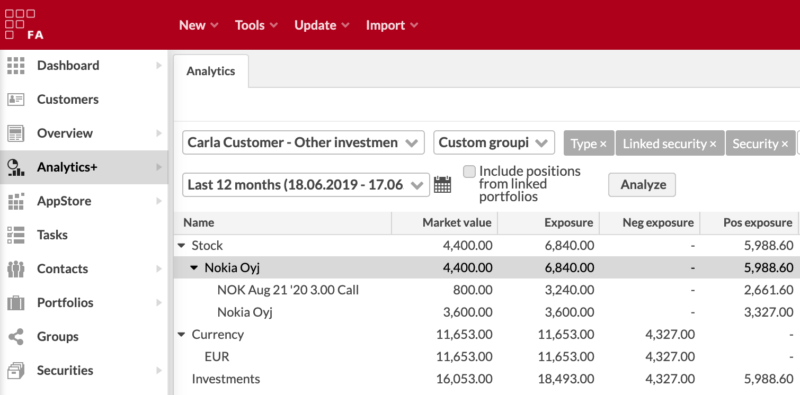Viewport: 800px width, 395px height.
Task: Sort by the Exposure column header
Action: pyautogui.click(x=548, y=223)
